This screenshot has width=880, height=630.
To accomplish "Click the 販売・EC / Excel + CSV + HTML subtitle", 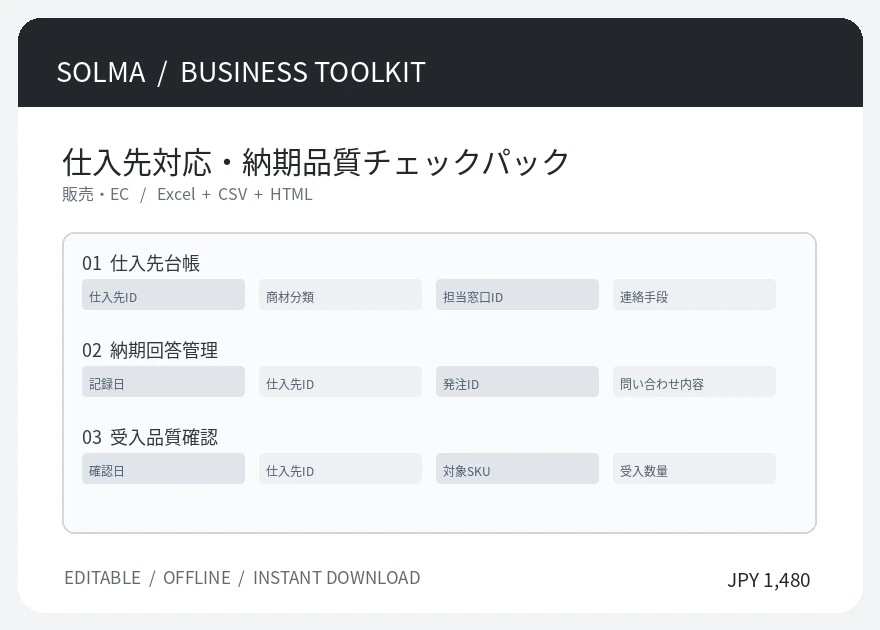I will tap(187, 194).
